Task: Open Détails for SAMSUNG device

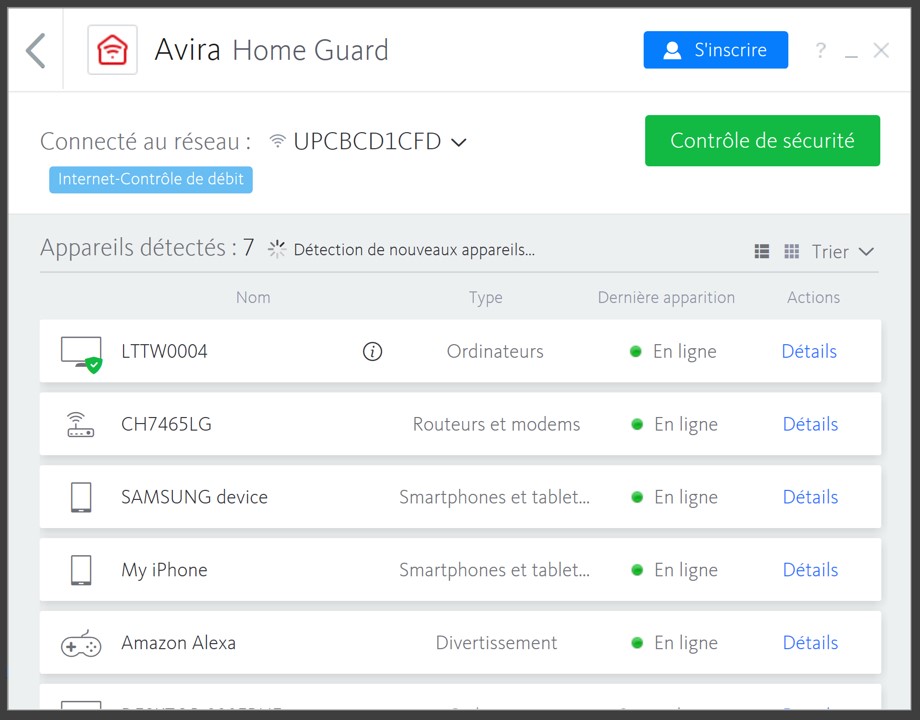Action: coord(810,497)
